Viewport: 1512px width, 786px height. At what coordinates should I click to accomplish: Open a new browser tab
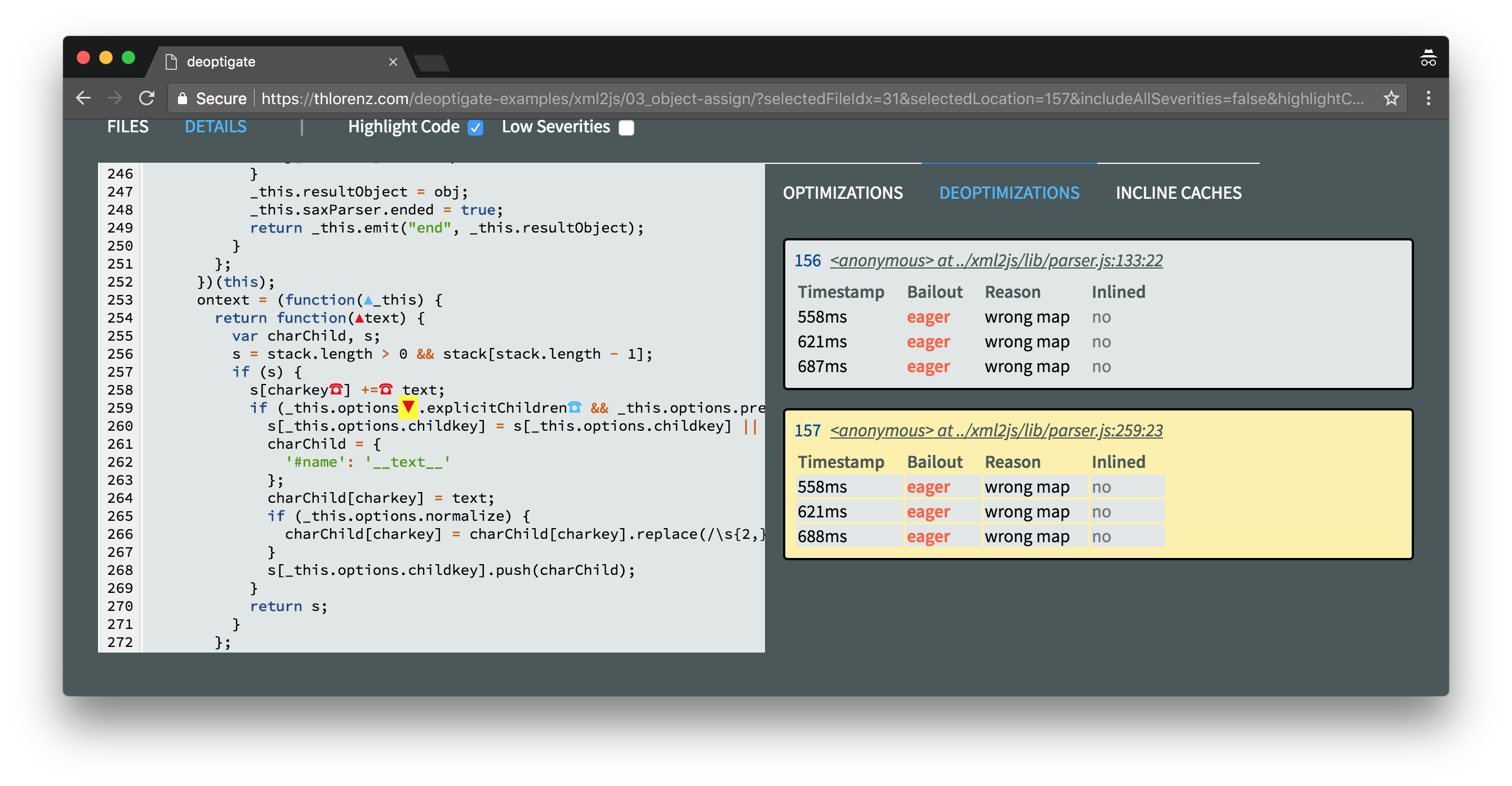coord(432,62)
